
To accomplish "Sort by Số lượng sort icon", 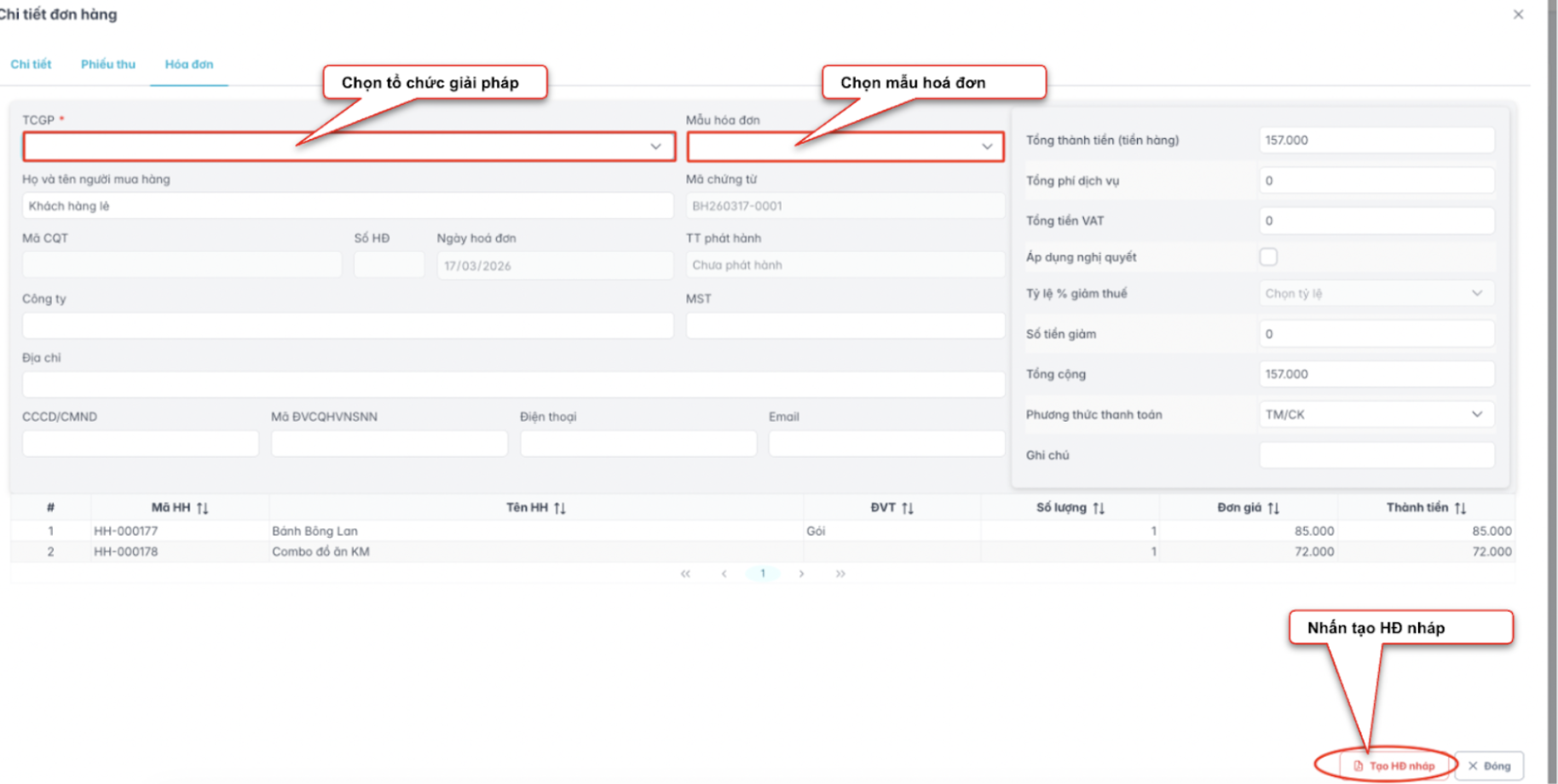I will (x=1099, y=508).
